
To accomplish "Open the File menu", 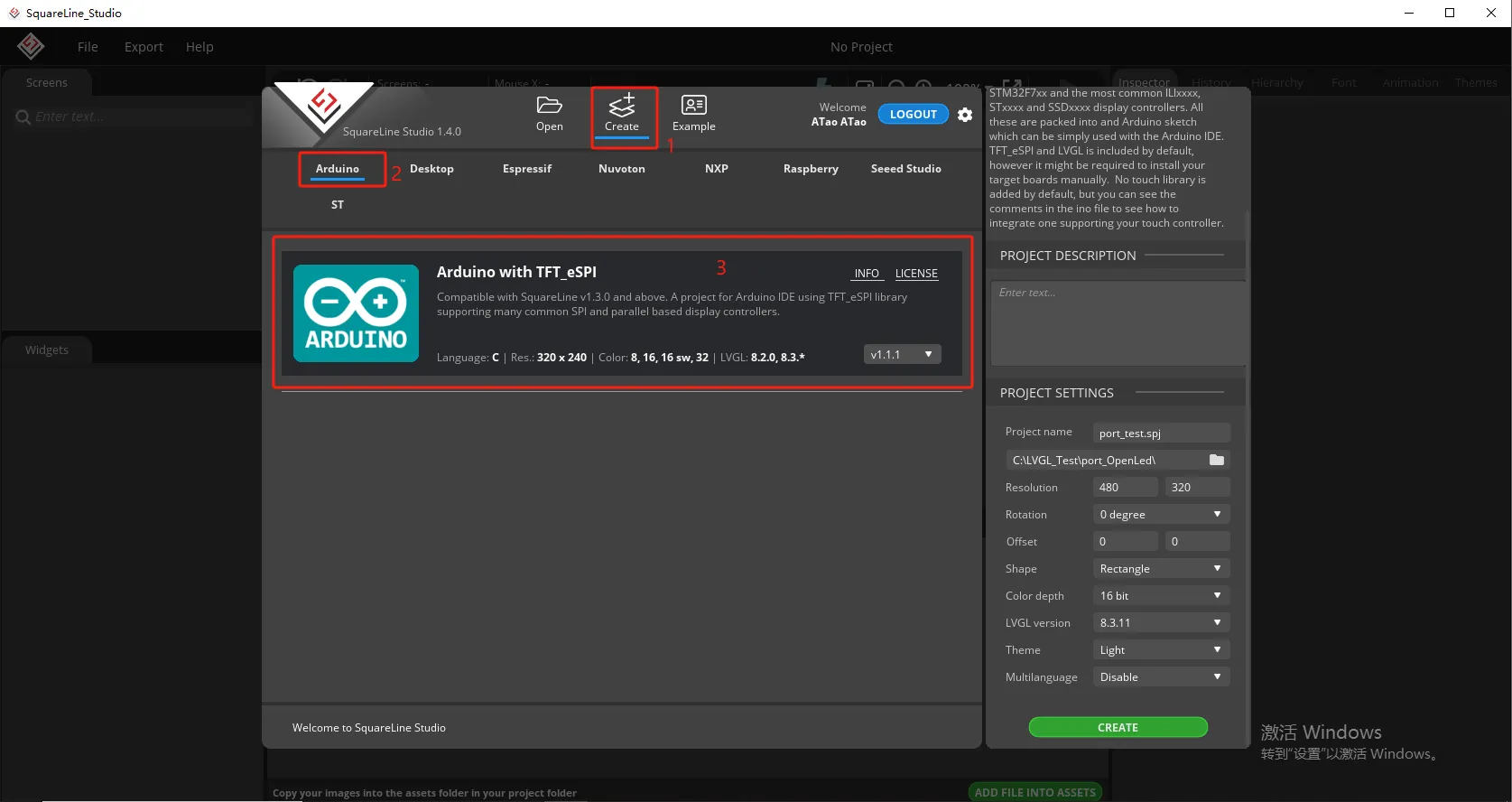I will coord(88,47).
